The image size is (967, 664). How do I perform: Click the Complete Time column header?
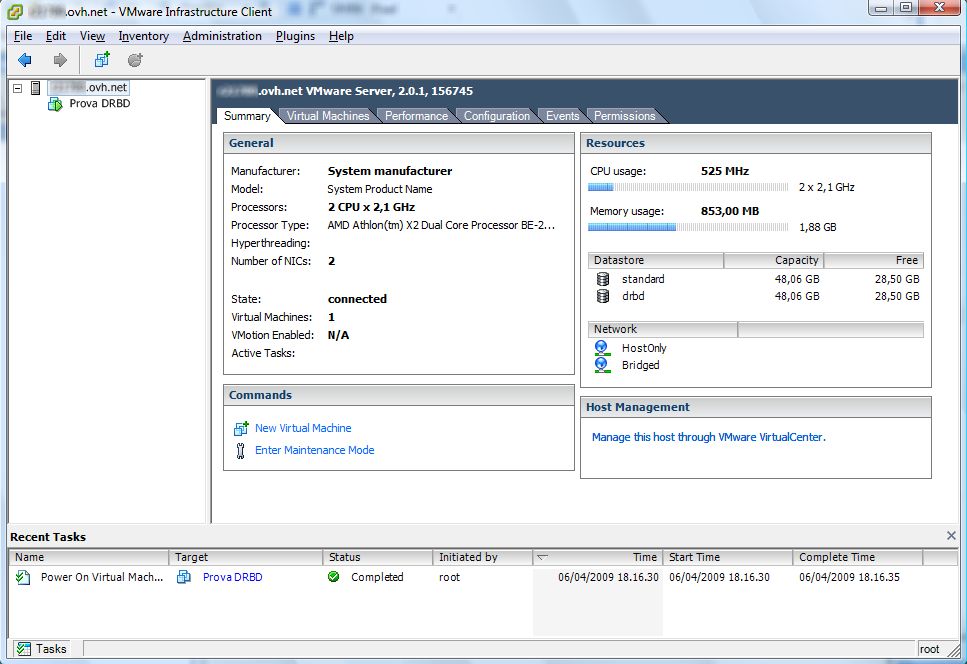[858, 557]
